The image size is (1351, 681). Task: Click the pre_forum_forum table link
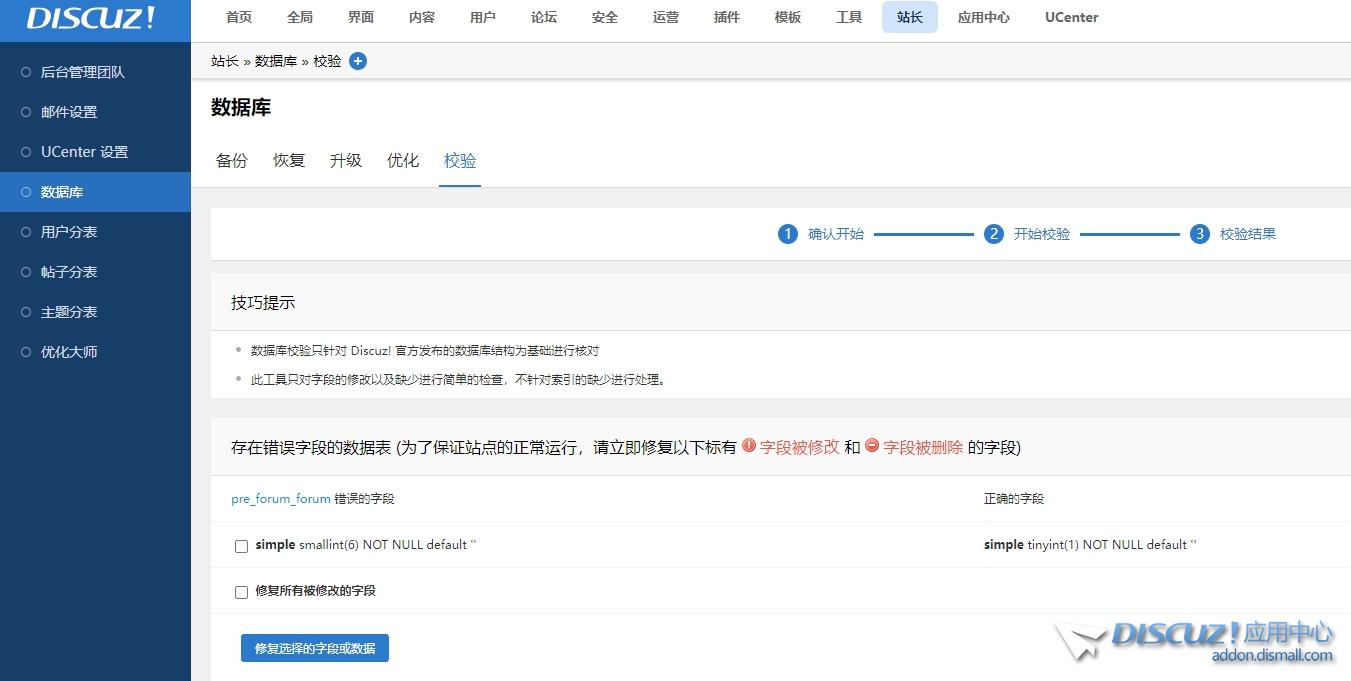pos(281,498)
